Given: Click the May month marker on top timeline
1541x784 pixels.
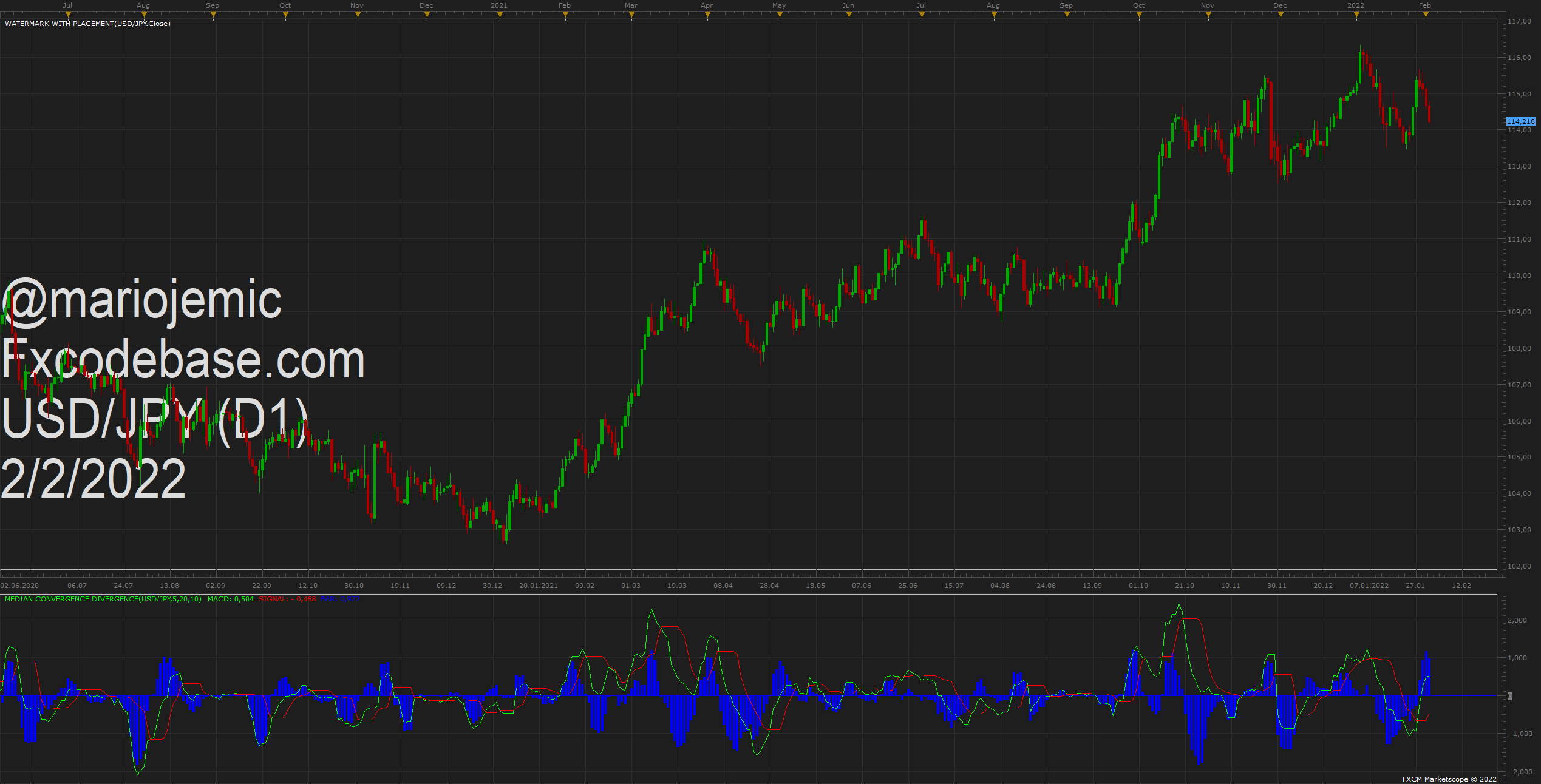Looking at the screenshot, I should [x=780, y=5].
